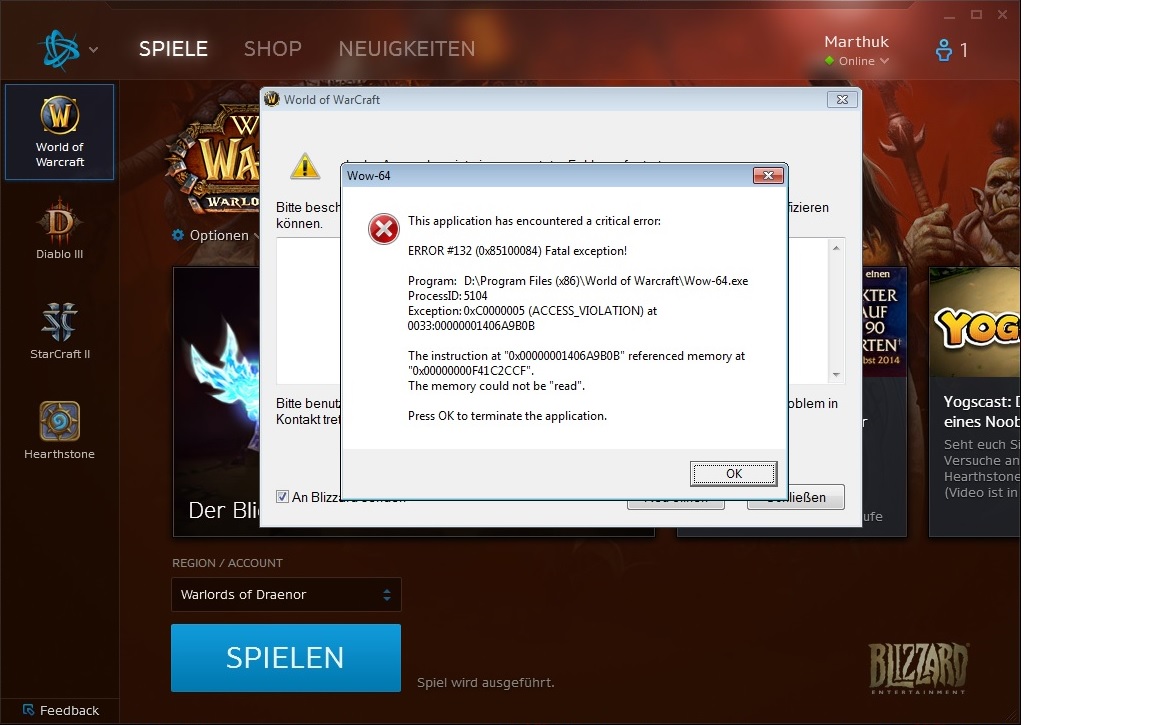1152x725 pixels.
Task: Click the ProcessID: 5104 line
Action: click(447, 296)
